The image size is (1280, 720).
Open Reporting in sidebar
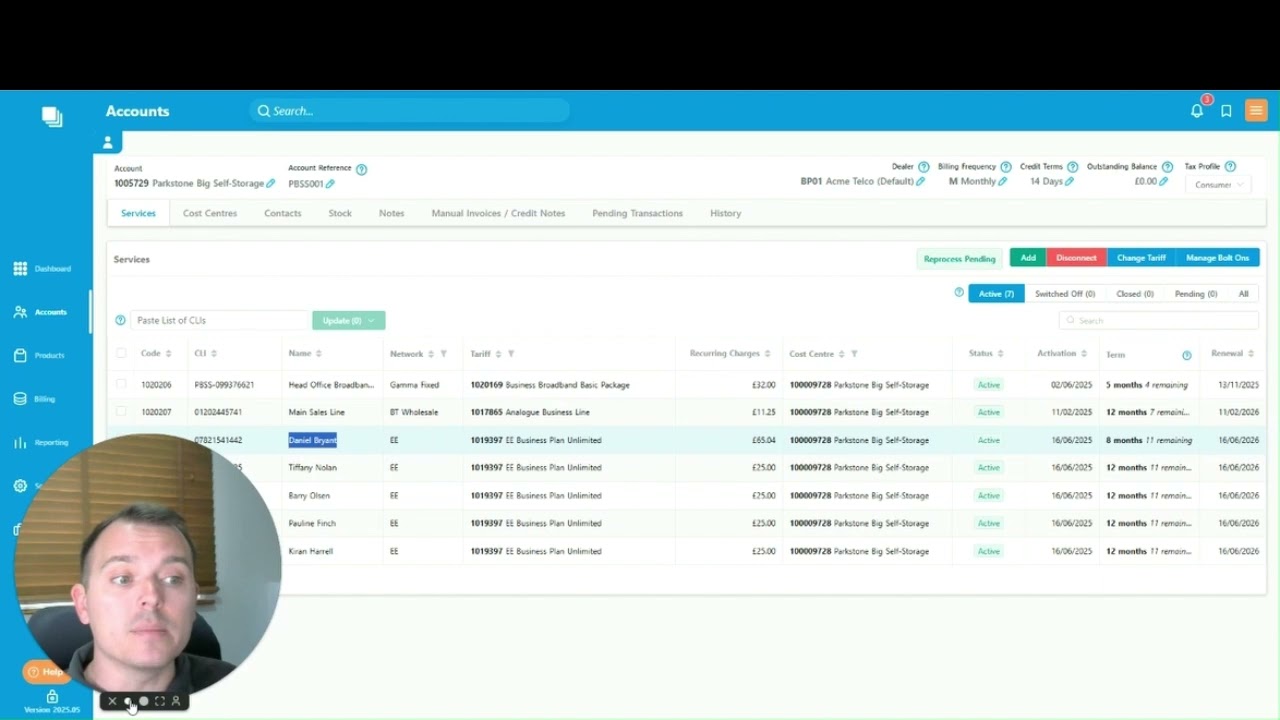coord(41,442)
